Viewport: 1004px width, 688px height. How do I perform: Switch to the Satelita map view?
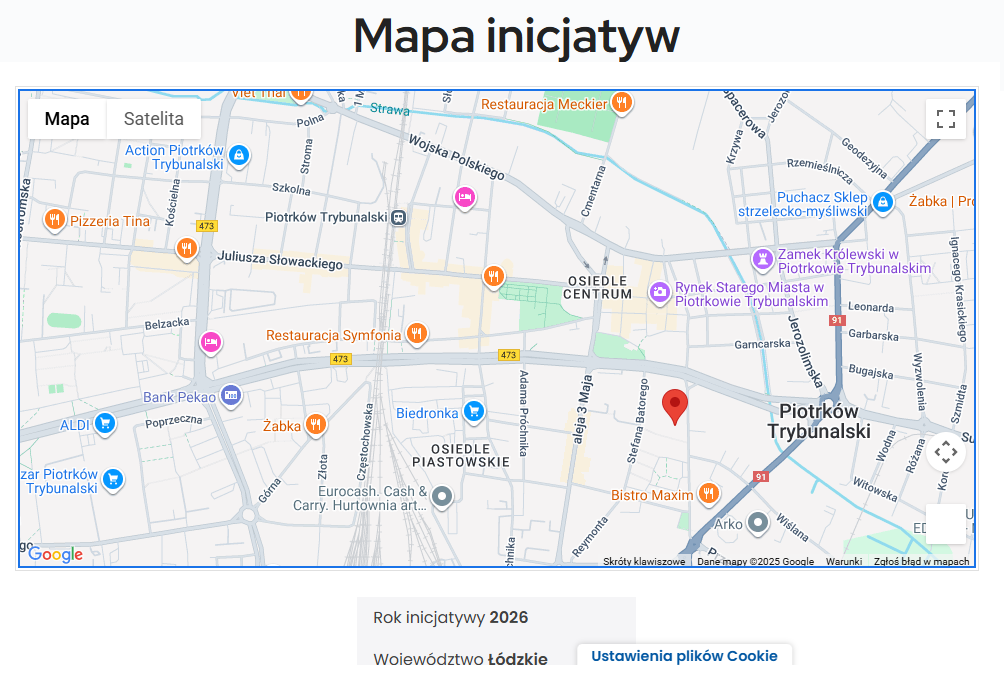154,119
